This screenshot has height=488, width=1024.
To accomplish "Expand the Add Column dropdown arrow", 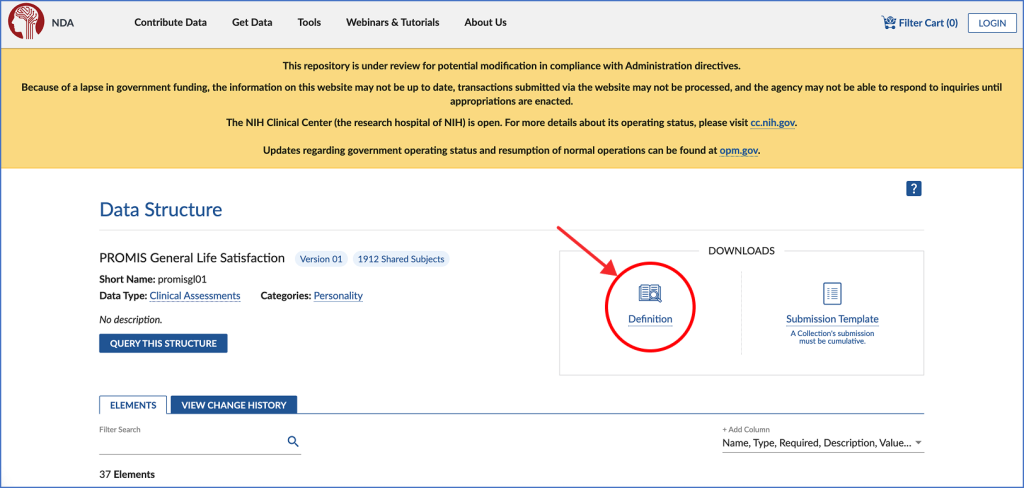I will pos(918,443).
